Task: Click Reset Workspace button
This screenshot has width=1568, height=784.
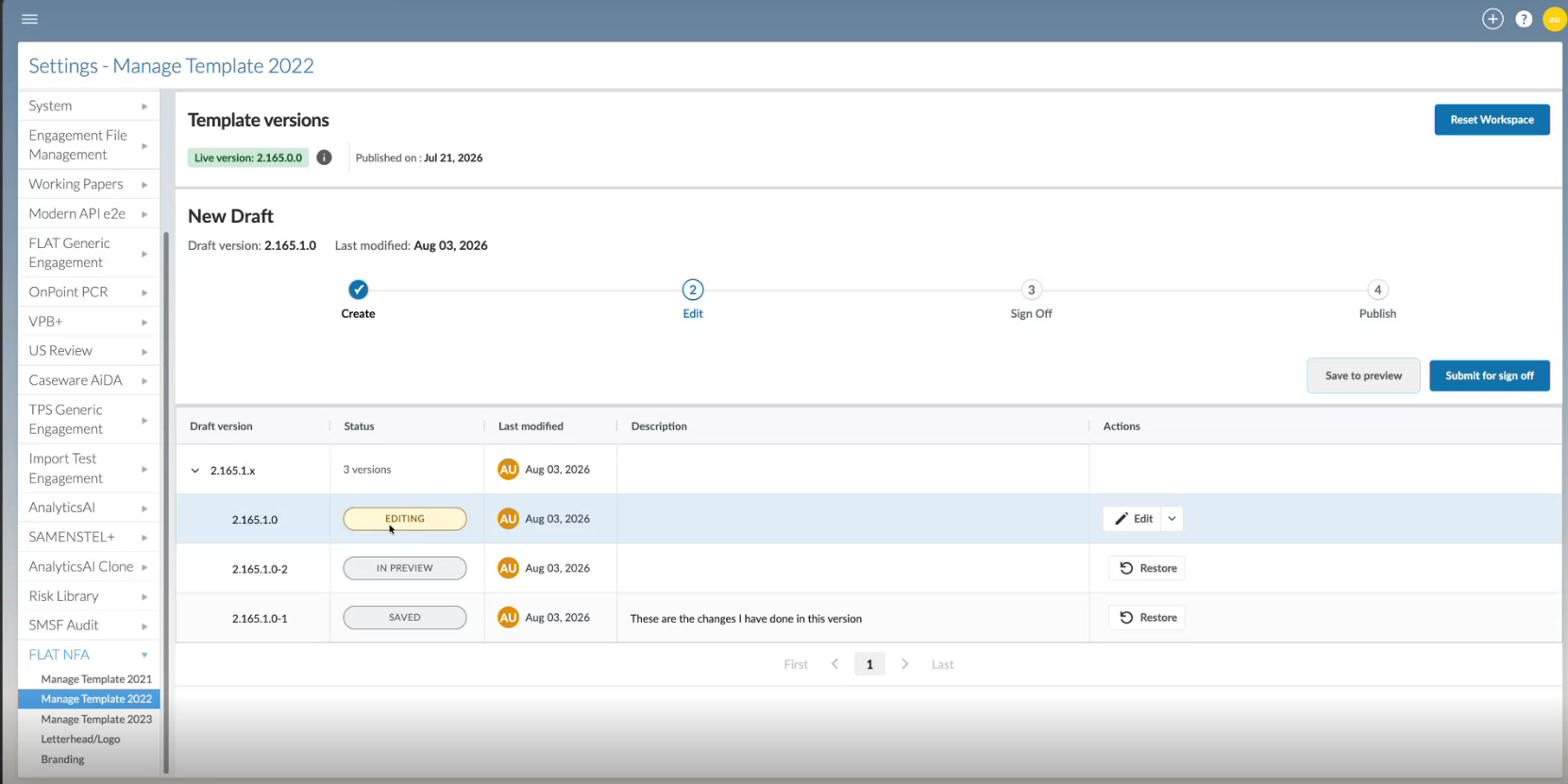Action: pyautogui.click(x=1492, y=120)
